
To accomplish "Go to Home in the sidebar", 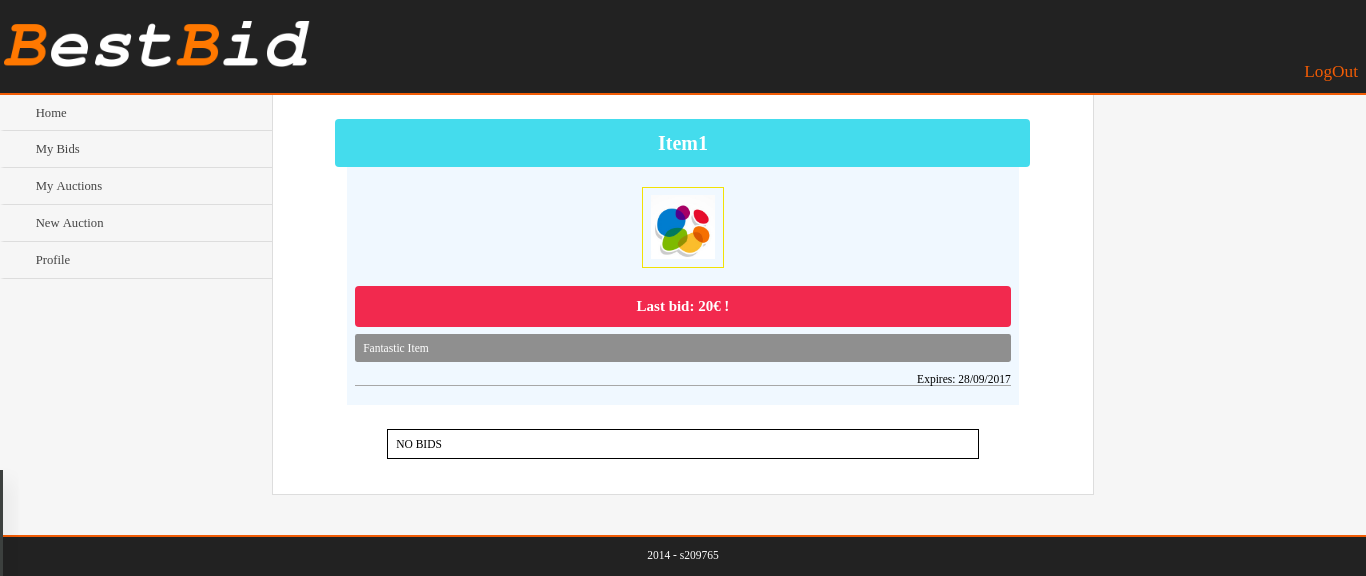I will tap(51, 113).
